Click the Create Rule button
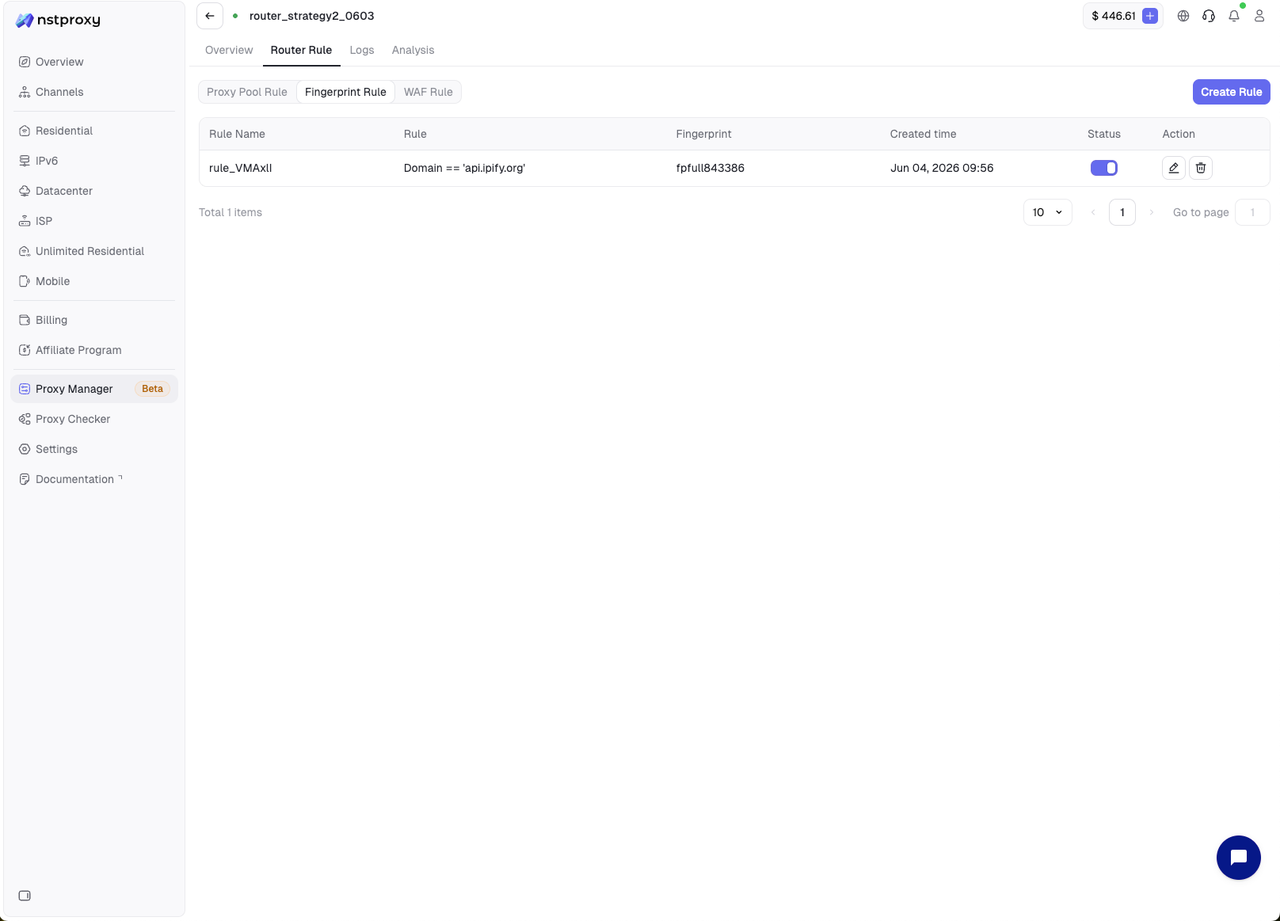1280x921 pixels. [x=1231, y=92]
